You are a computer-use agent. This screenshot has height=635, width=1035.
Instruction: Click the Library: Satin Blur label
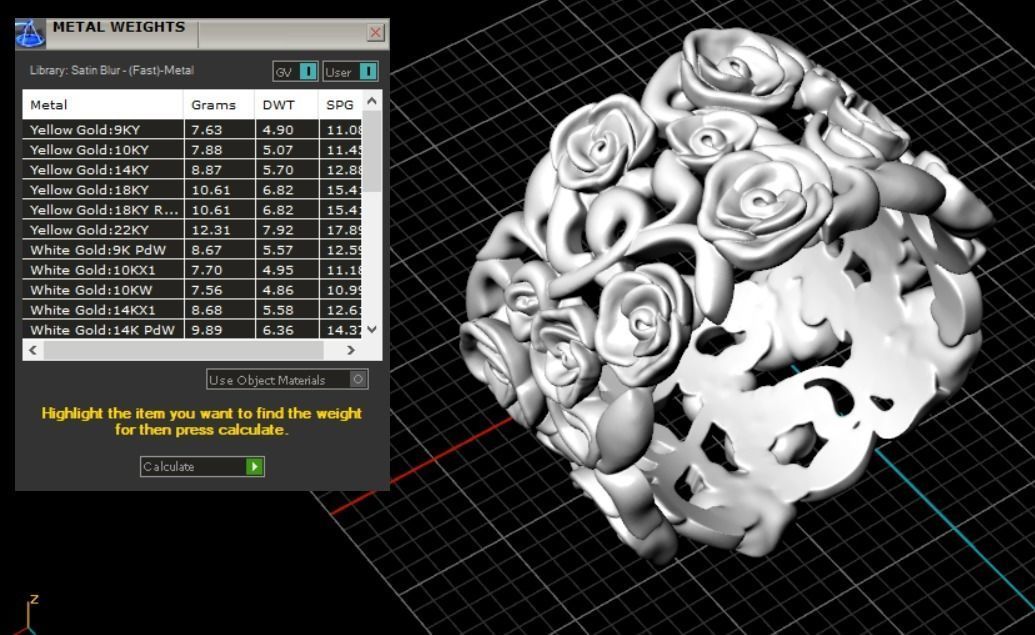tap(112, 70)
